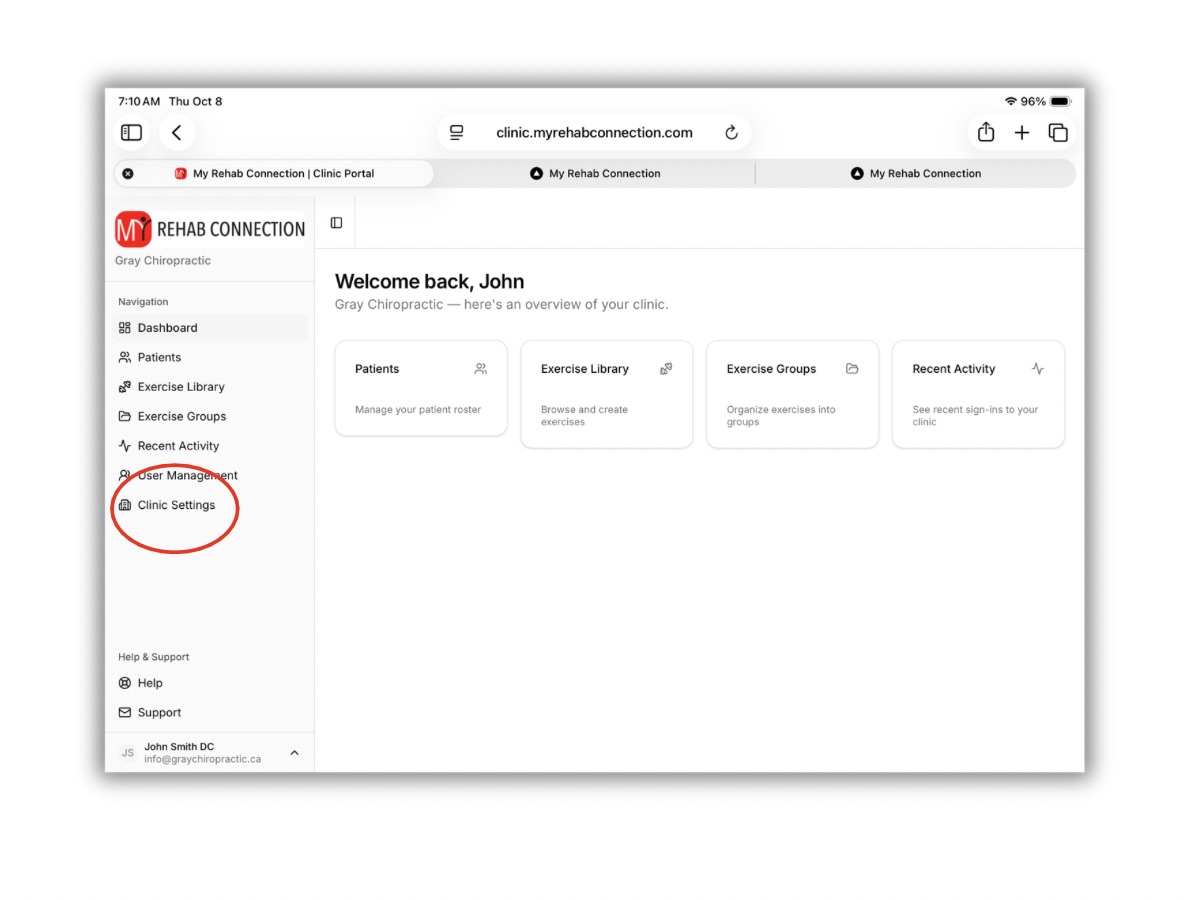Click the 'Gray Chiropractic' label under logo
1200x900 pixels.
pos(163,261)
